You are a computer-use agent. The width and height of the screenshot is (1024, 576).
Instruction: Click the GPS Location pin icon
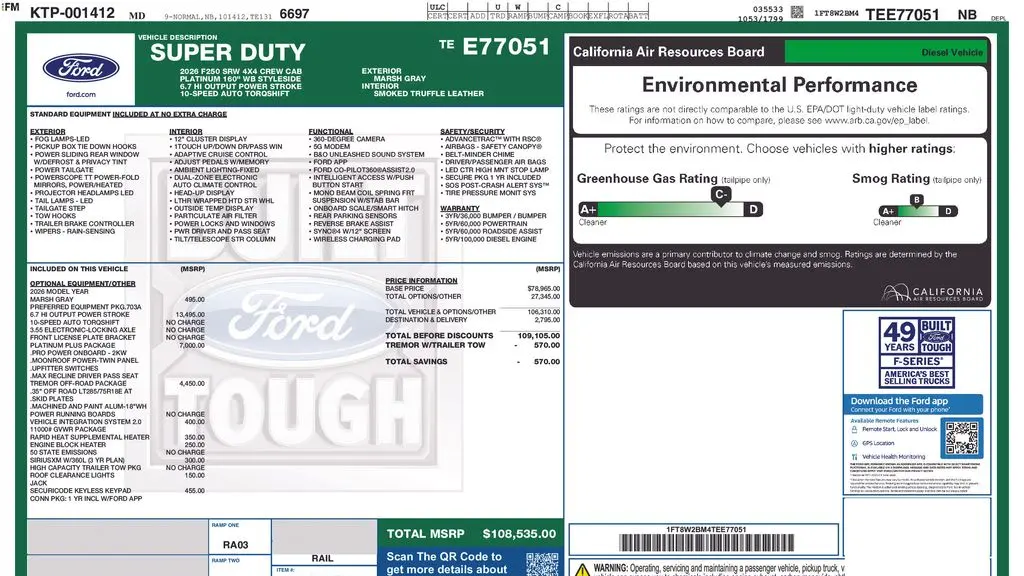(x=854, y=443)
